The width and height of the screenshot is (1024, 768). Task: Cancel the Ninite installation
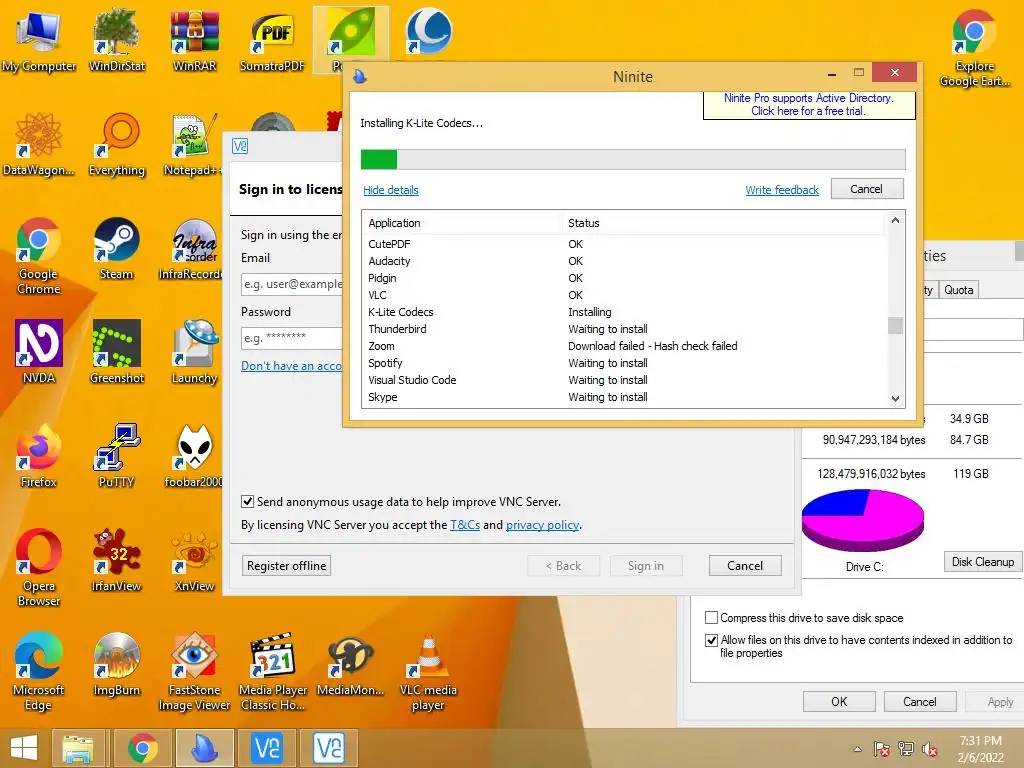pos(867,189)
